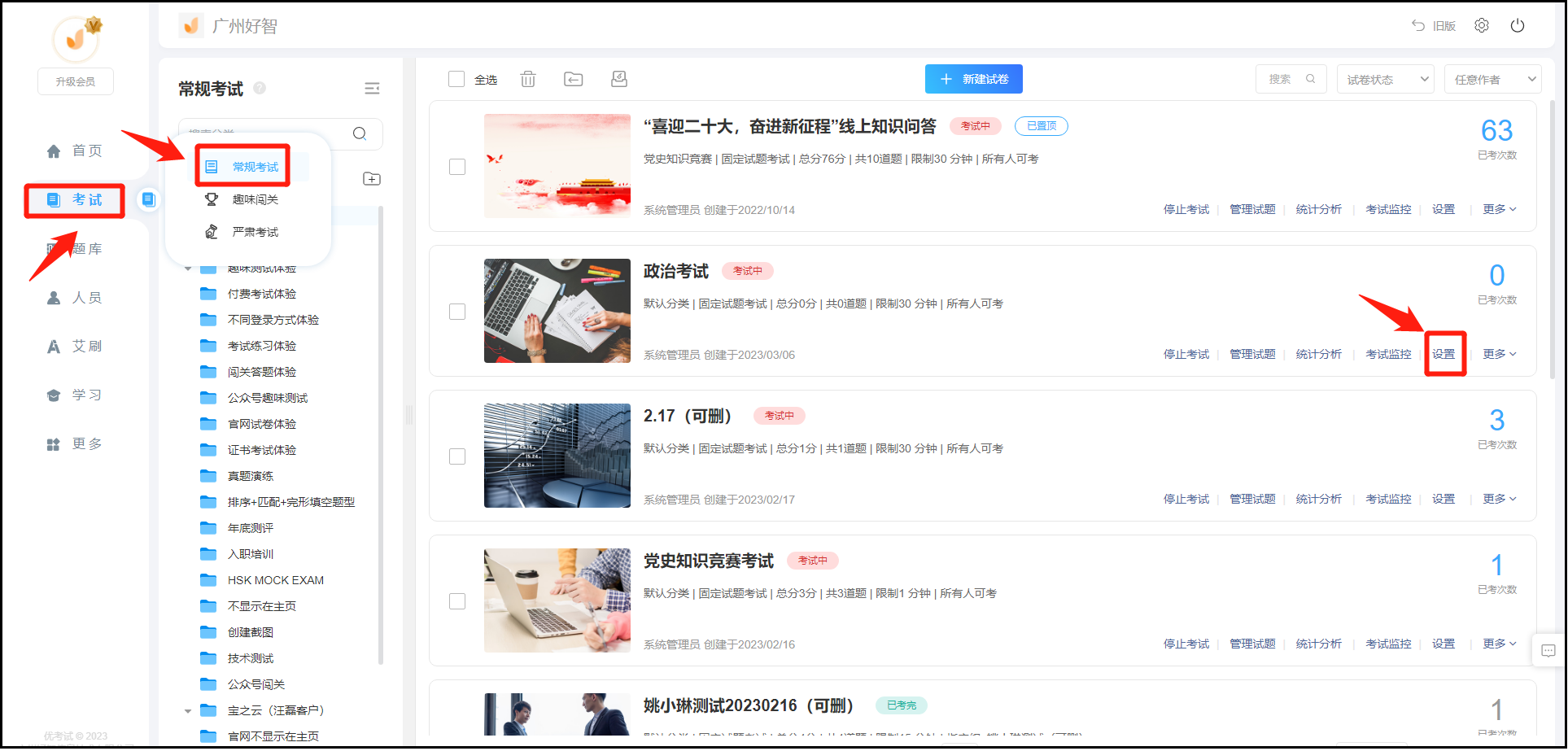Tick checkbox for 党史知识竞赛考试

point(457,601)
